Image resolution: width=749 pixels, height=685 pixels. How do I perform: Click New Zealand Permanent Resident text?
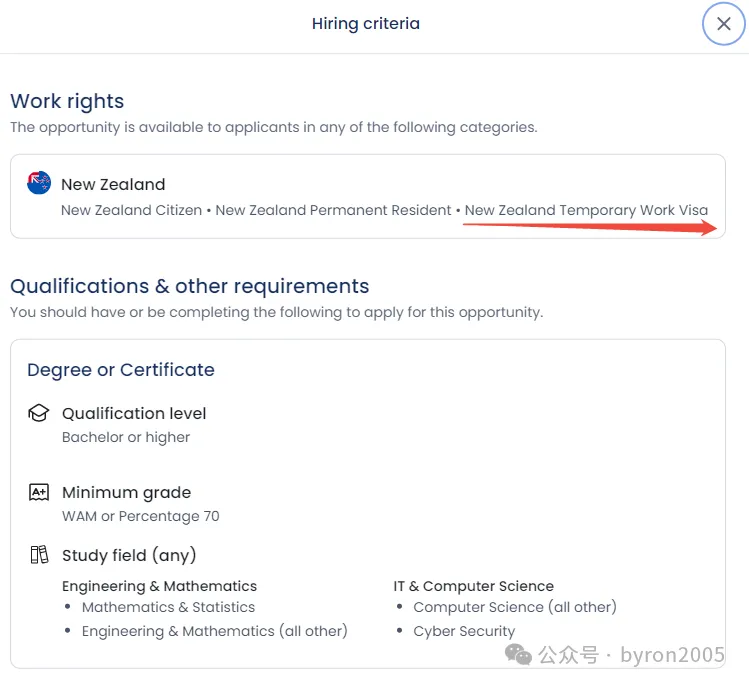tap(333, 210)
